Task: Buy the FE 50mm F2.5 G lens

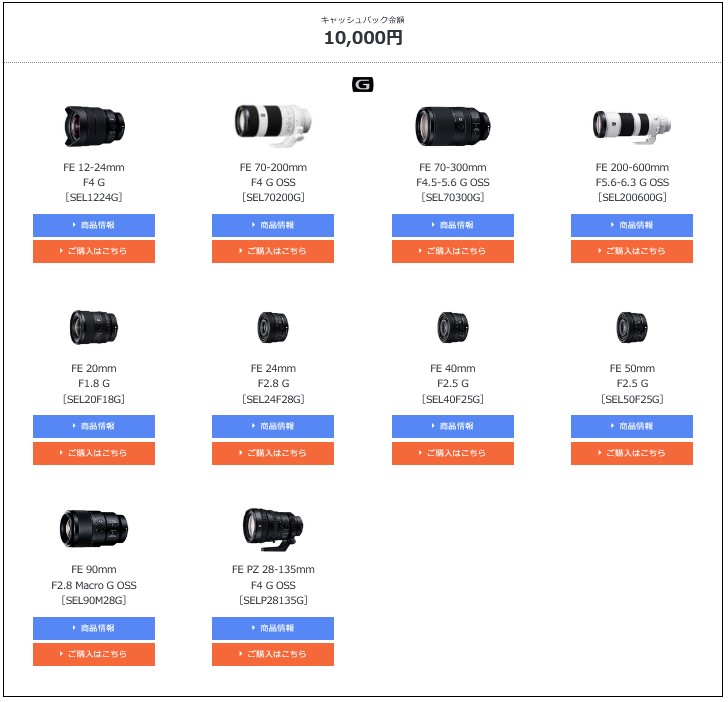Action: [x=632, y=453]
